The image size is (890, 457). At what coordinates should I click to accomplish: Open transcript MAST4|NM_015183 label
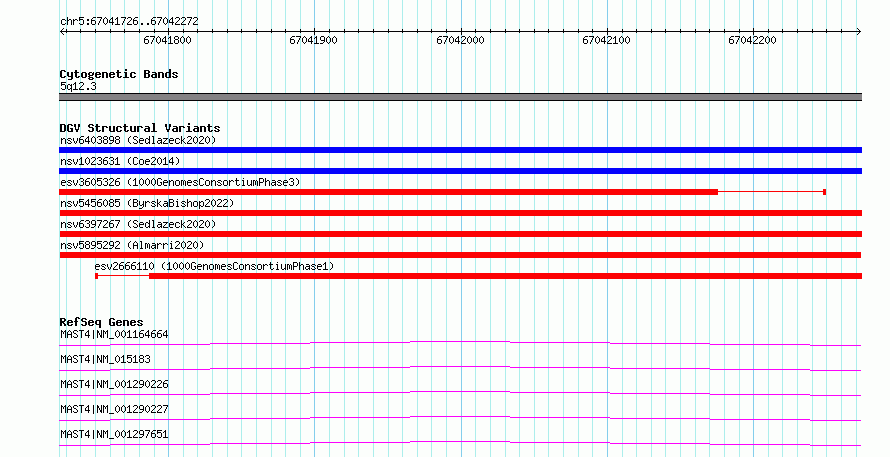(105, 359)
